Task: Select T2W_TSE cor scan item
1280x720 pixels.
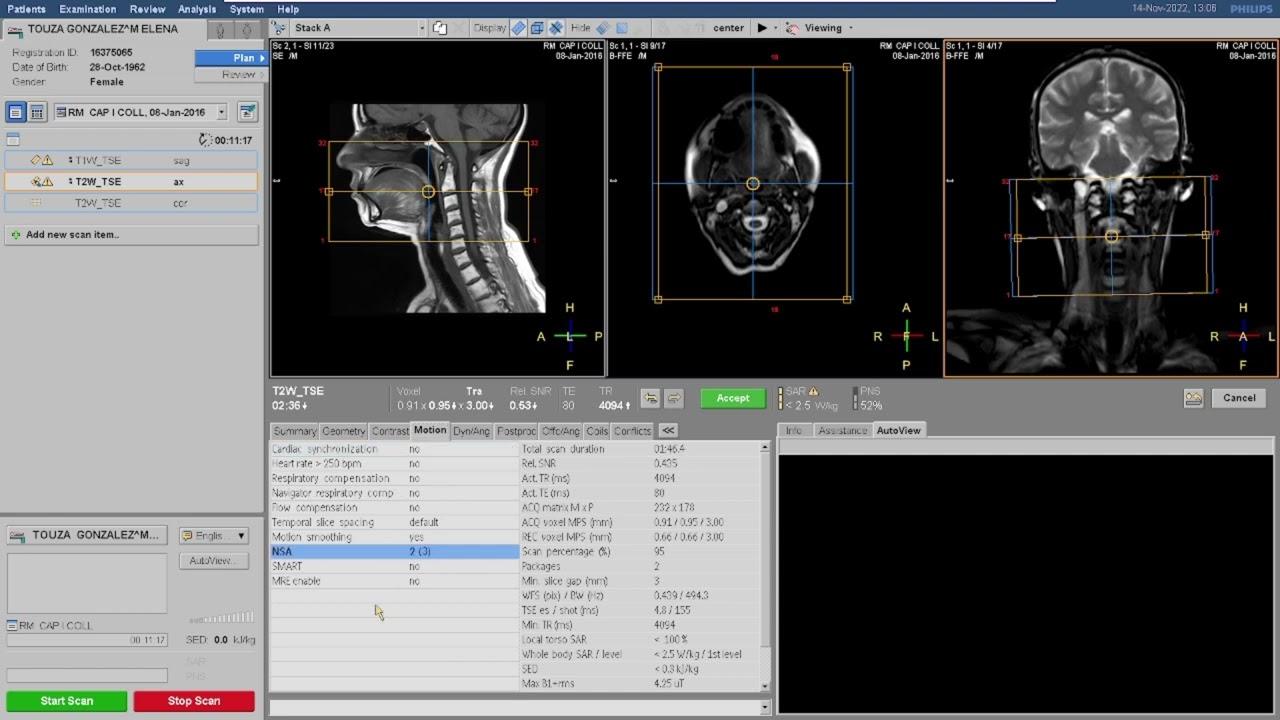Action: (x=131, y=203)
